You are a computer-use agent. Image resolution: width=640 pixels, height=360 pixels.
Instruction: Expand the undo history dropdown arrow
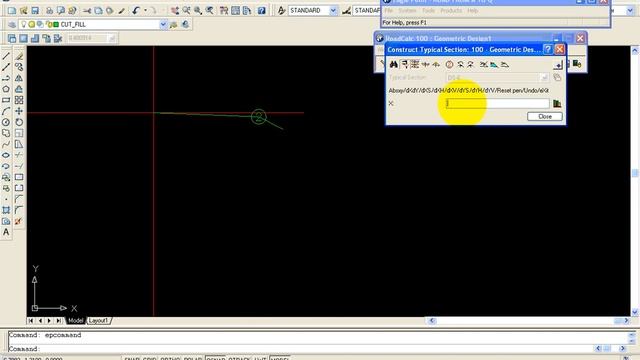click(145, 11)
